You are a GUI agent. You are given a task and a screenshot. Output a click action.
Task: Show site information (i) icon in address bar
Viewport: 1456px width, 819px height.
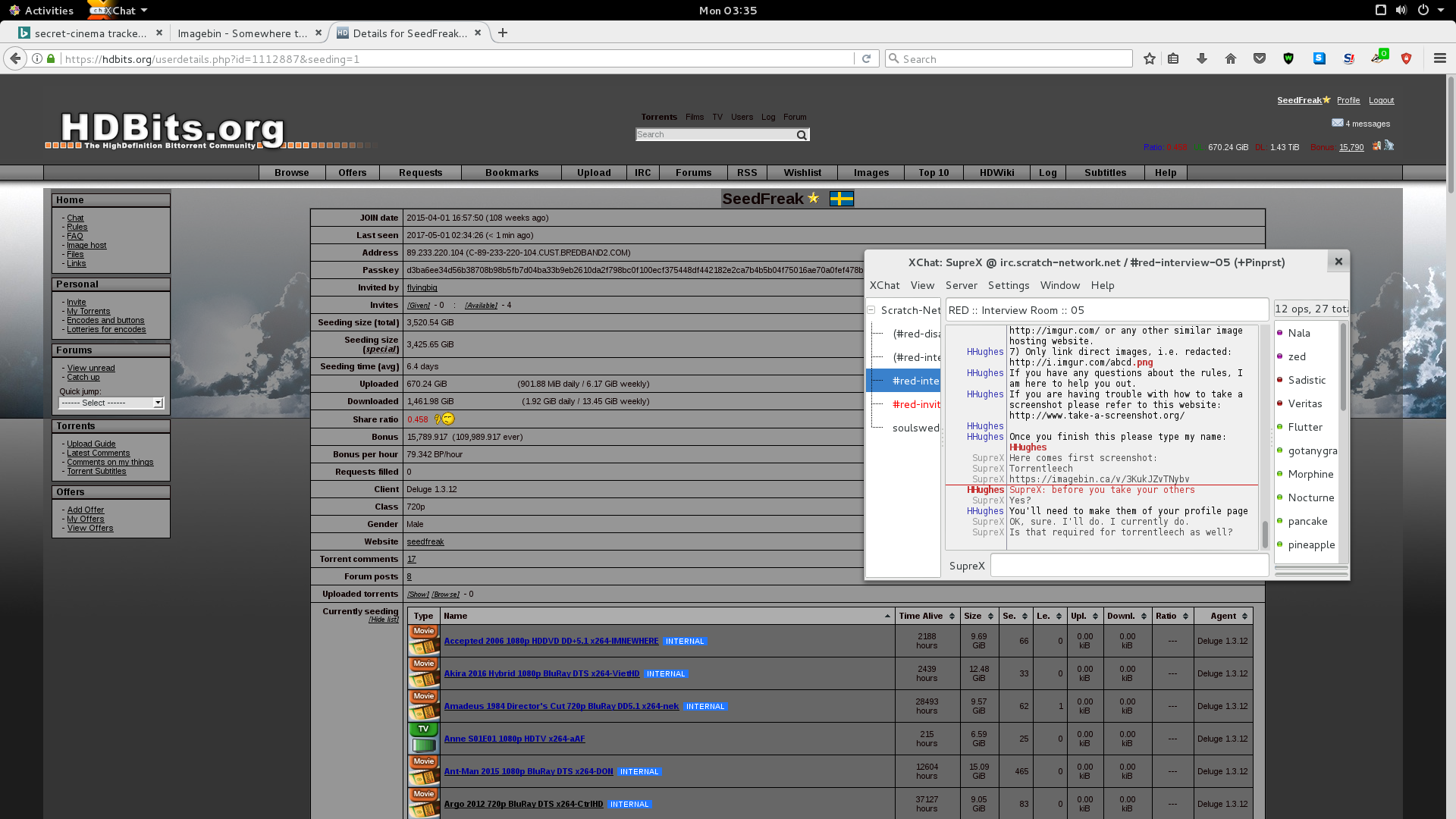(x=37, y=58)
